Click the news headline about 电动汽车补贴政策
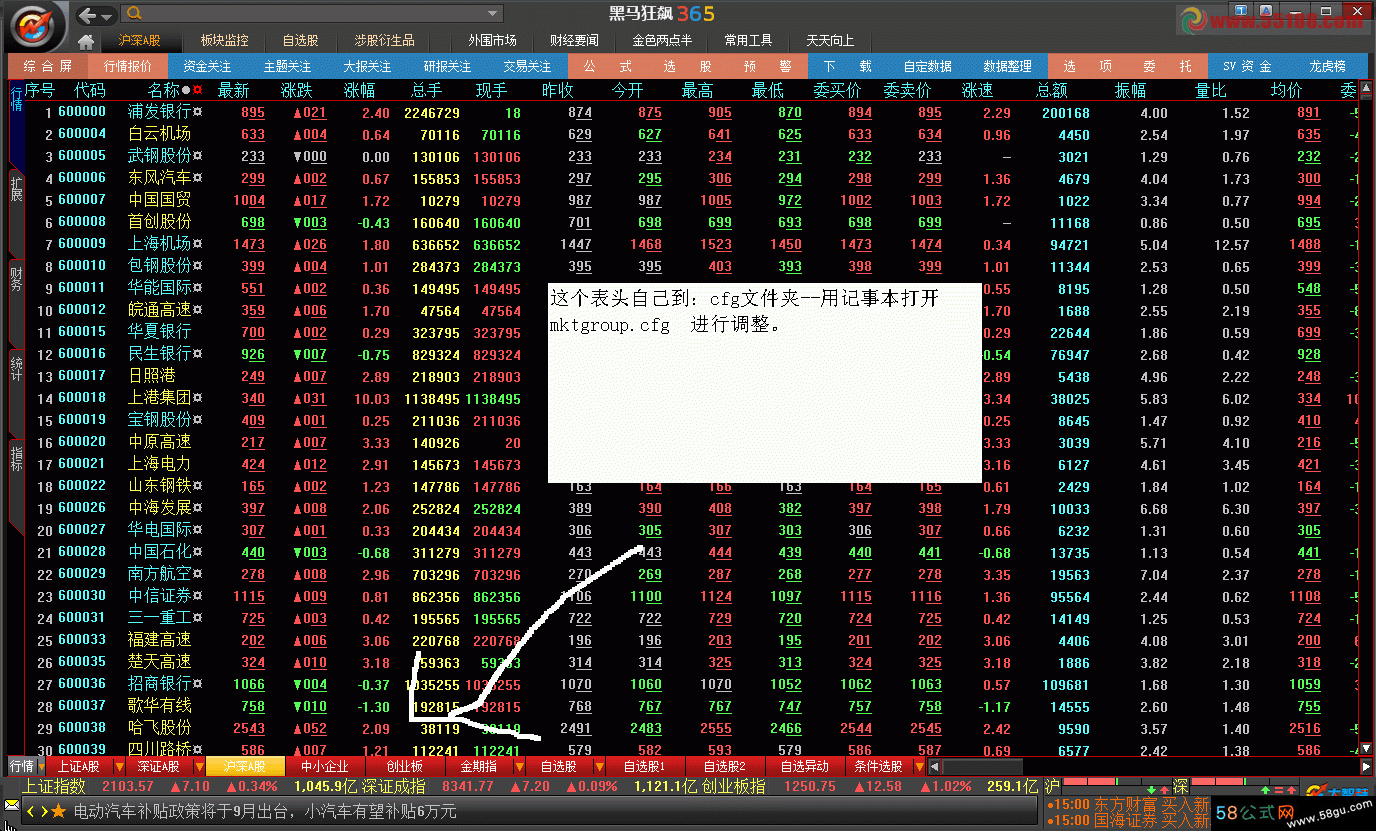The image size is (1376, 831). point(265,812)
